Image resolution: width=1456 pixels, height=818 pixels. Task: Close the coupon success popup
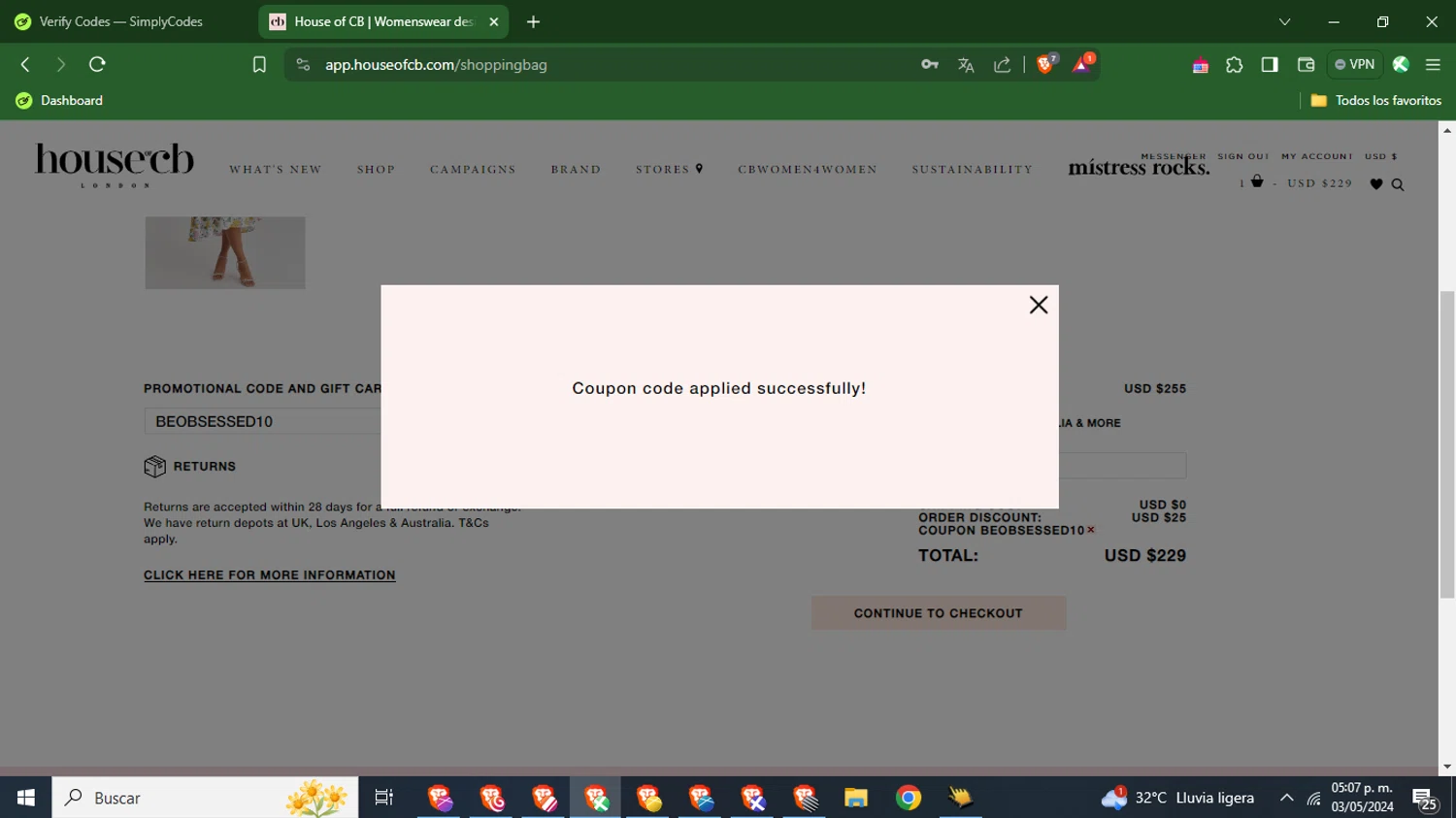(1038, 305)
